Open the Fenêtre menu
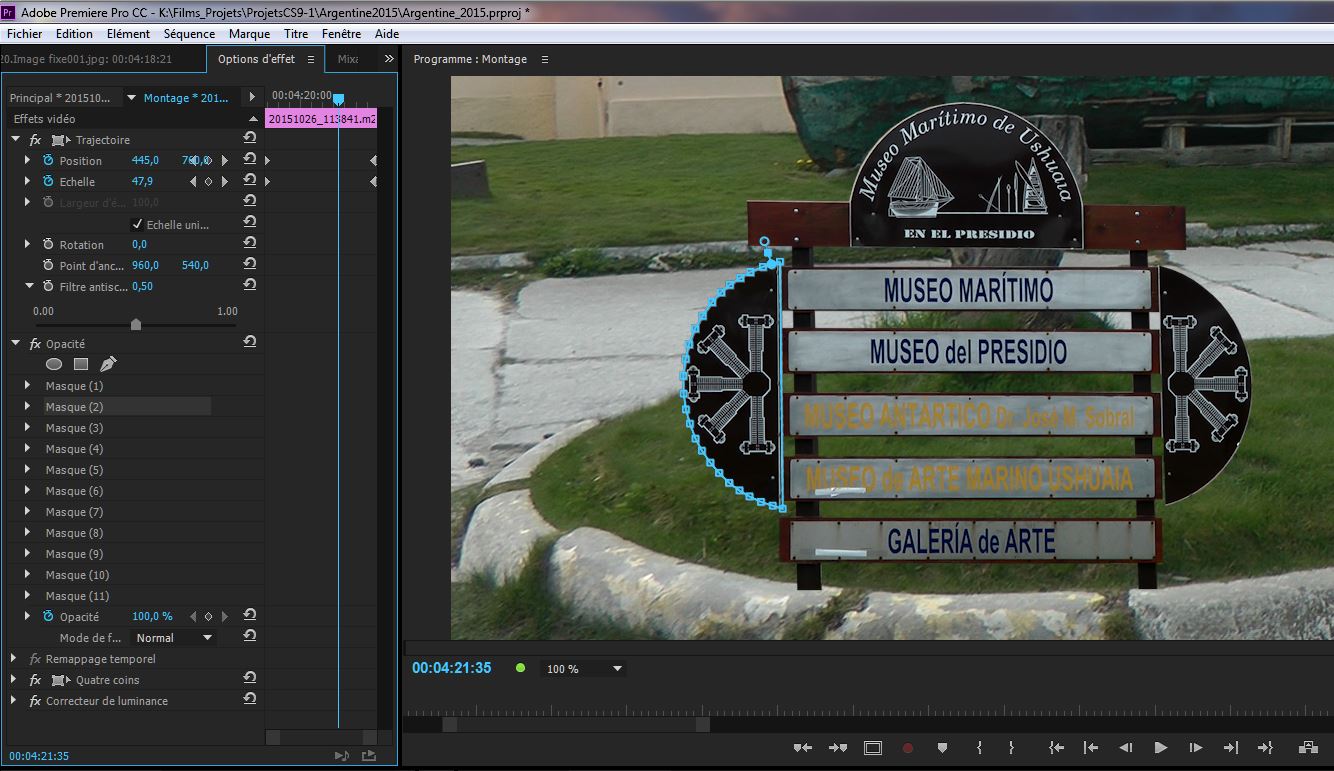1334x771 pixels. pos(341,33)
